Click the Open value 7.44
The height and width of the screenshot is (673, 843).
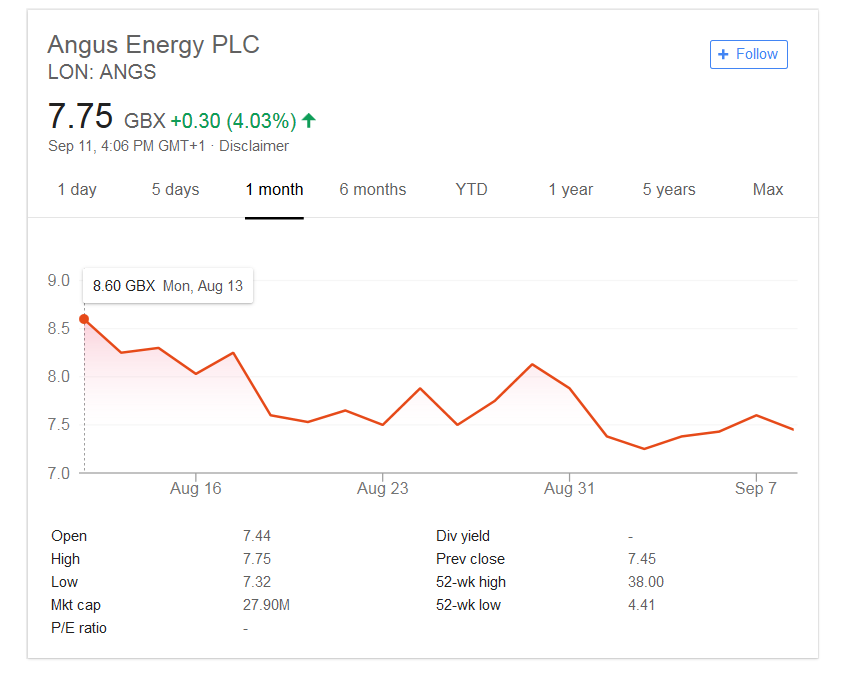[256, 536]
